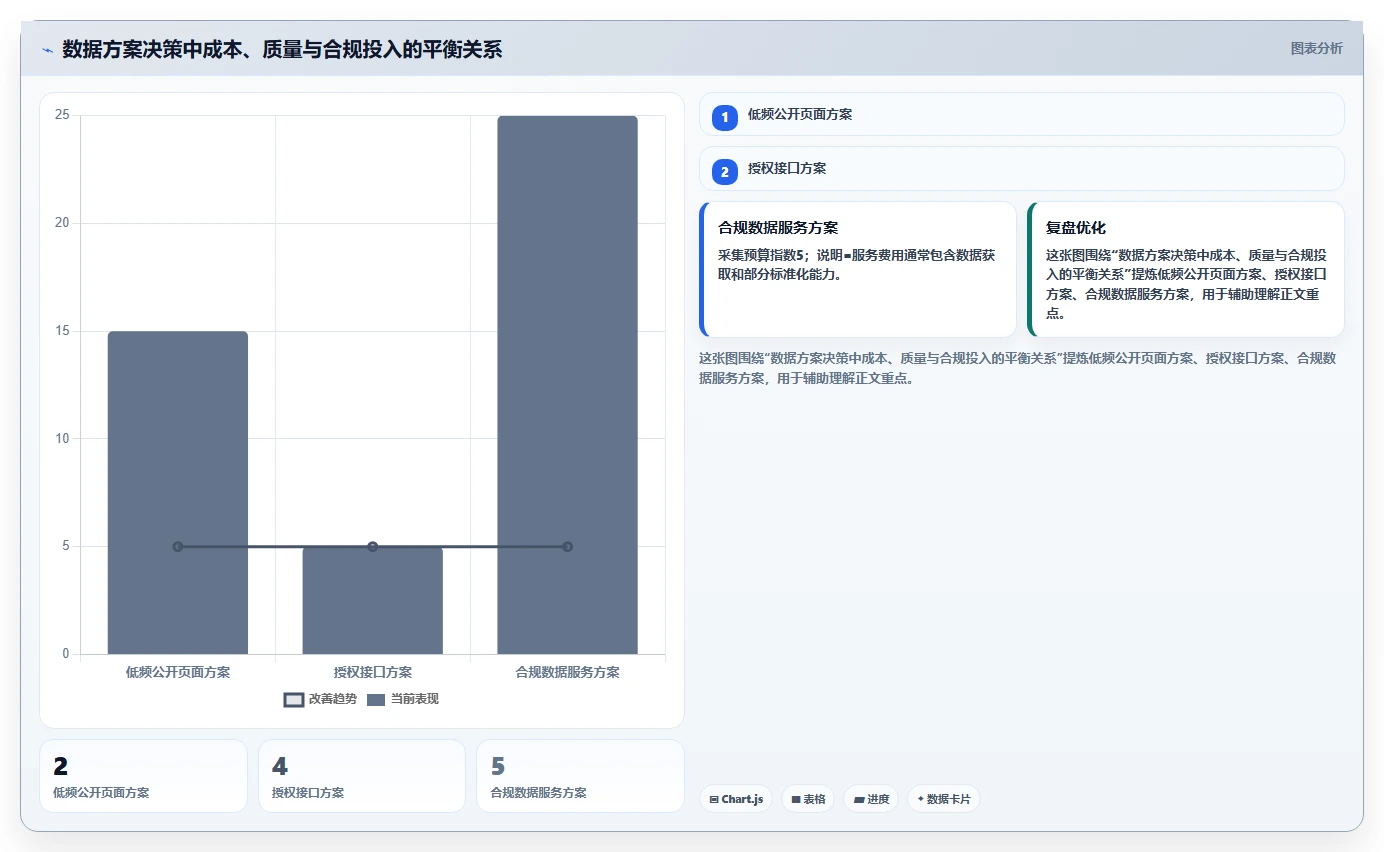1384x852 pixels.
Task: Toggle the 改善趋势 legend entry
Action: tap(320, 699)
